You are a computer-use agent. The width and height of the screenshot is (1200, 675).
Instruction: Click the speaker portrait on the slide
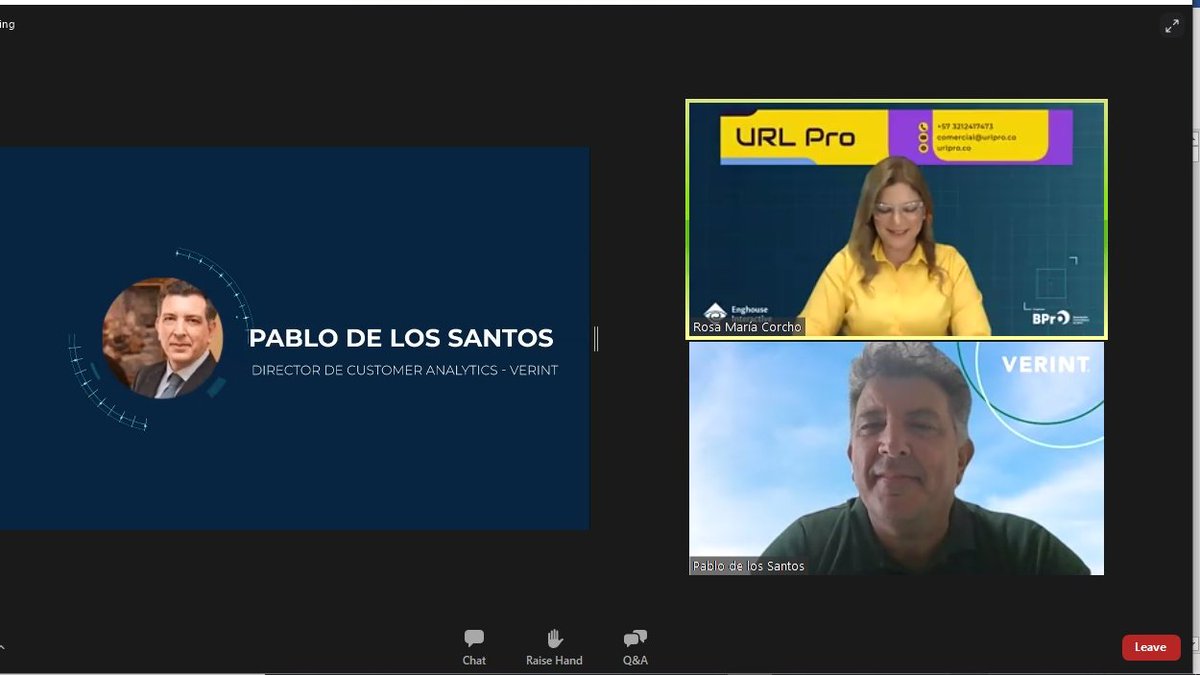[x=162, y=338]
